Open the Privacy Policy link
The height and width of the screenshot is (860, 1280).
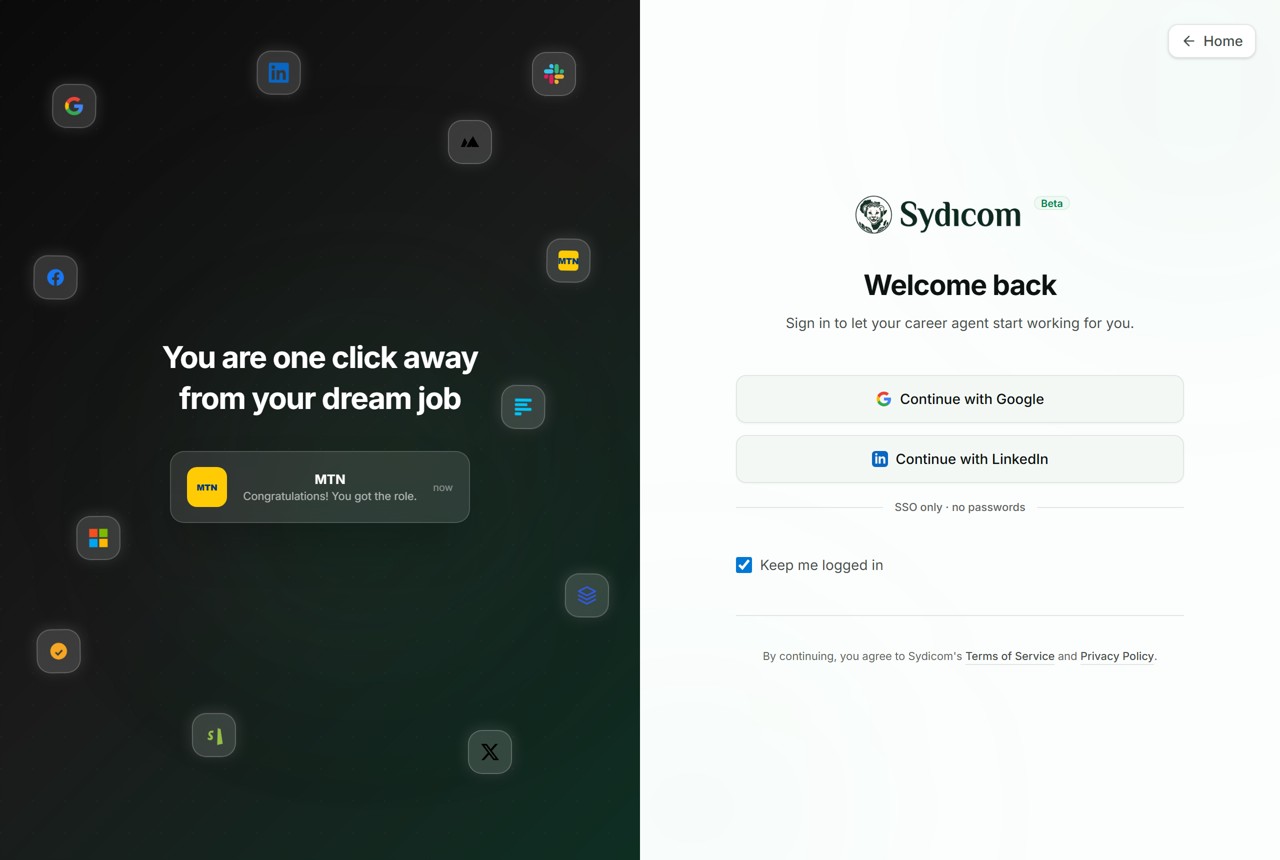coord(1117,656)
